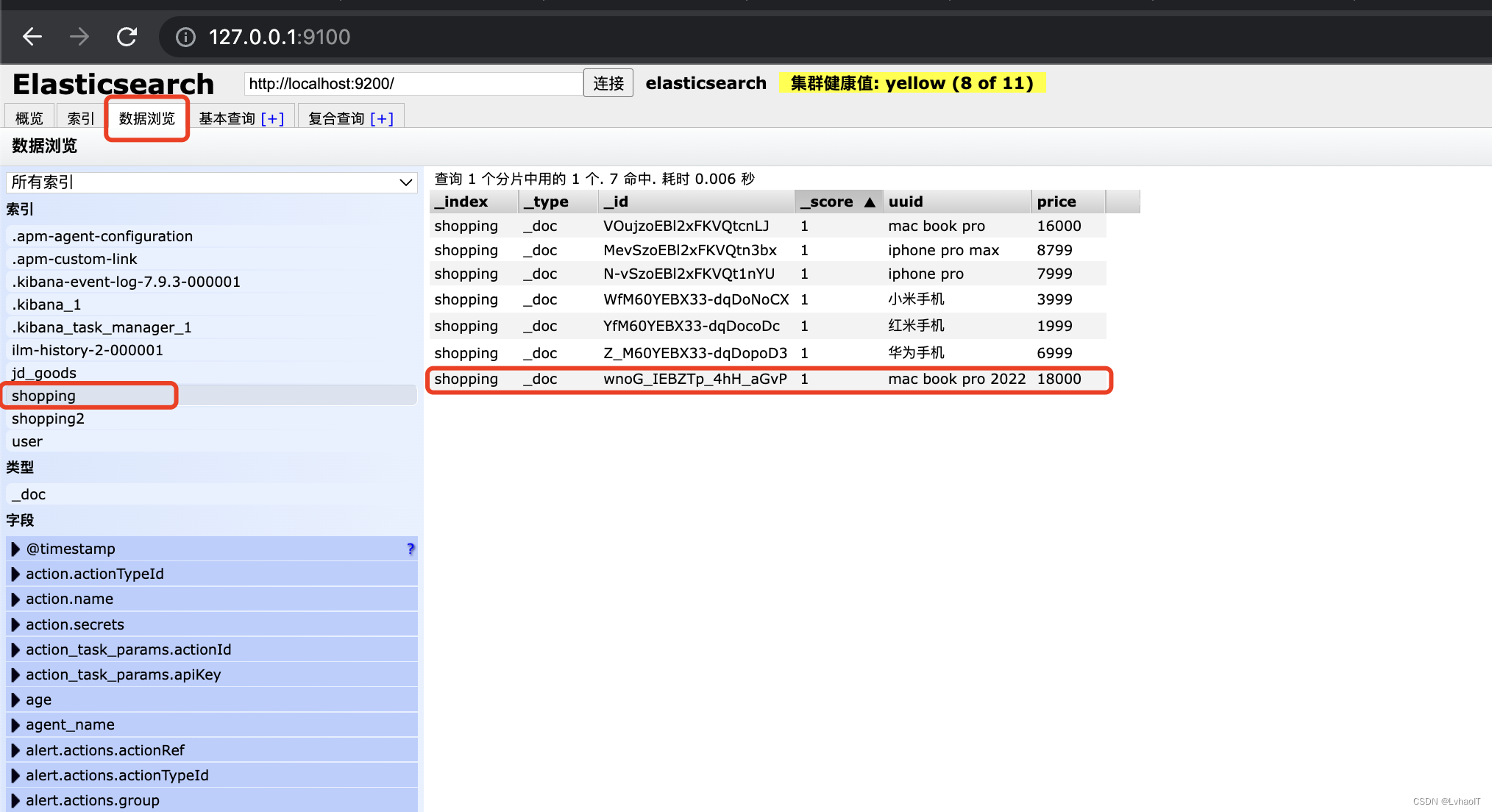The height and width of the screenshot is (812, 1492).
Task: Select the shopping2 index
Action: tap(212, 419)
